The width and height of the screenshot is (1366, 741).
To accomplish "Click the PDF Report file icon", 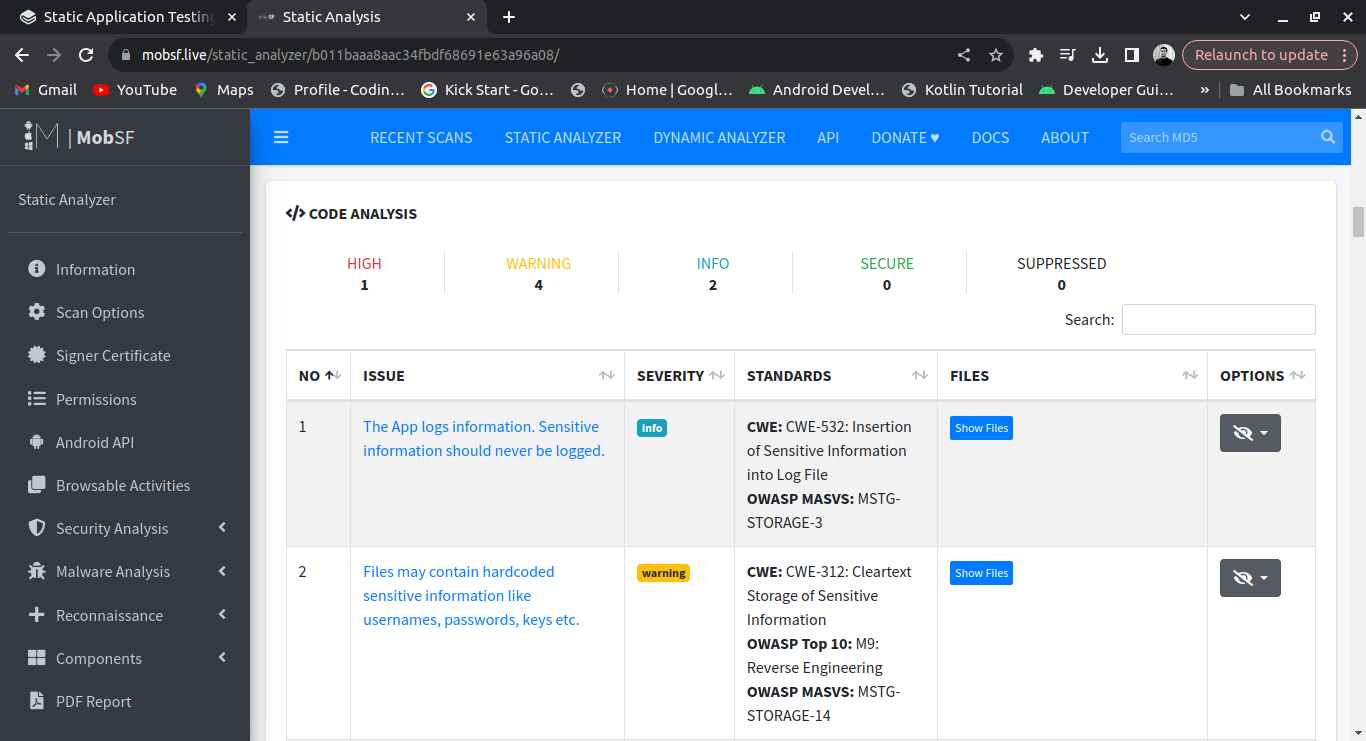I will [37, 701].
